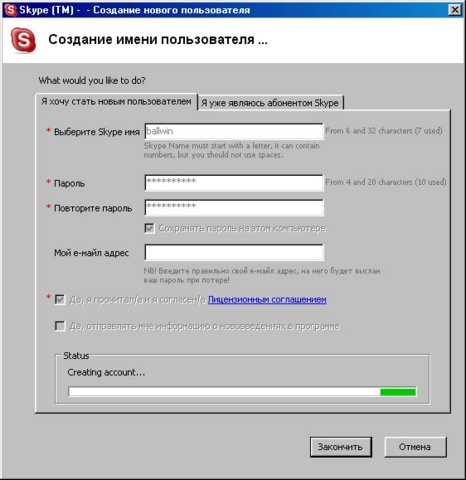The image size is (466, 480).
Task: Toggle 'Сохранять пароль на этом компьютере' checkbox
Action: (x=149, y=228)
